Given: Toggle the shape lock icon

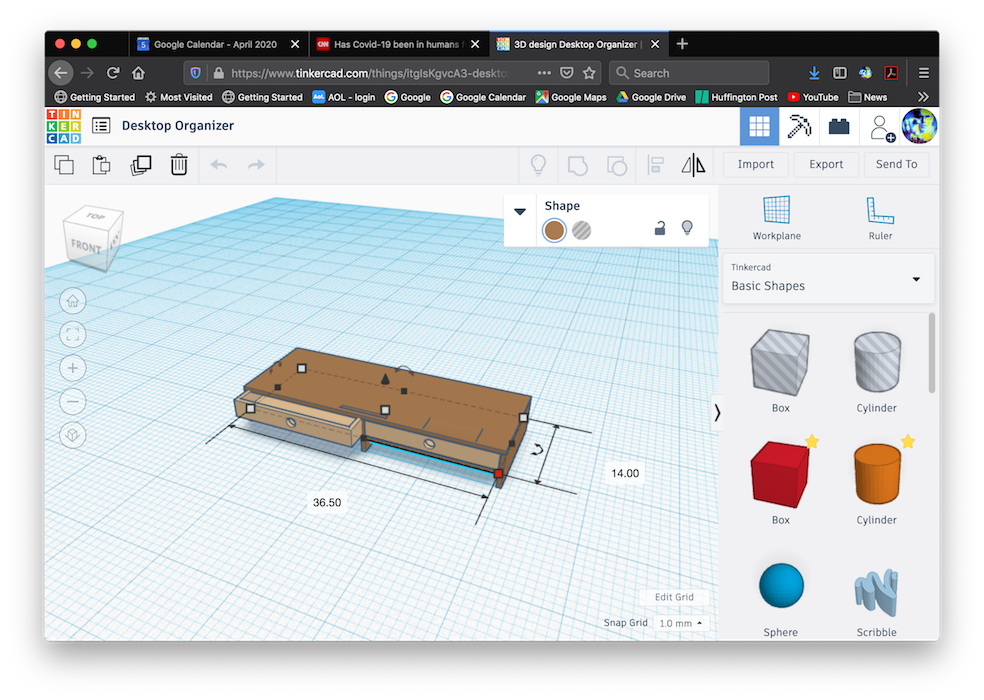Looking at the screenshot, I should [660, 228].
